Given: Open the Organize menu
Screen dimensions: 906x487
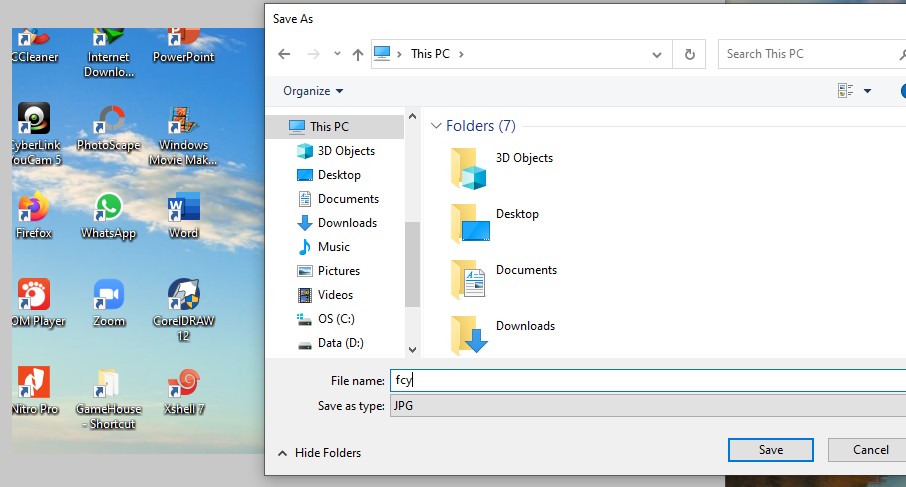Looking at the screenshot, I should coord(313,91).
